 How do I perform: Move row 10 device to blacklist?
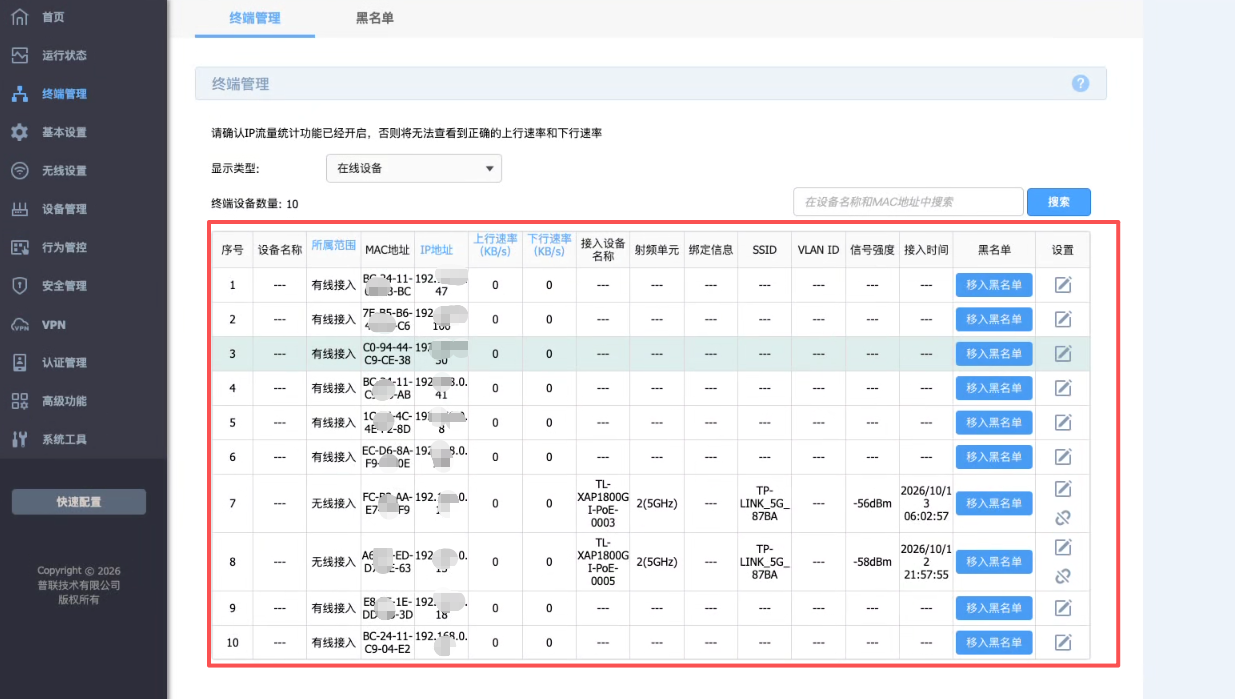994,642
